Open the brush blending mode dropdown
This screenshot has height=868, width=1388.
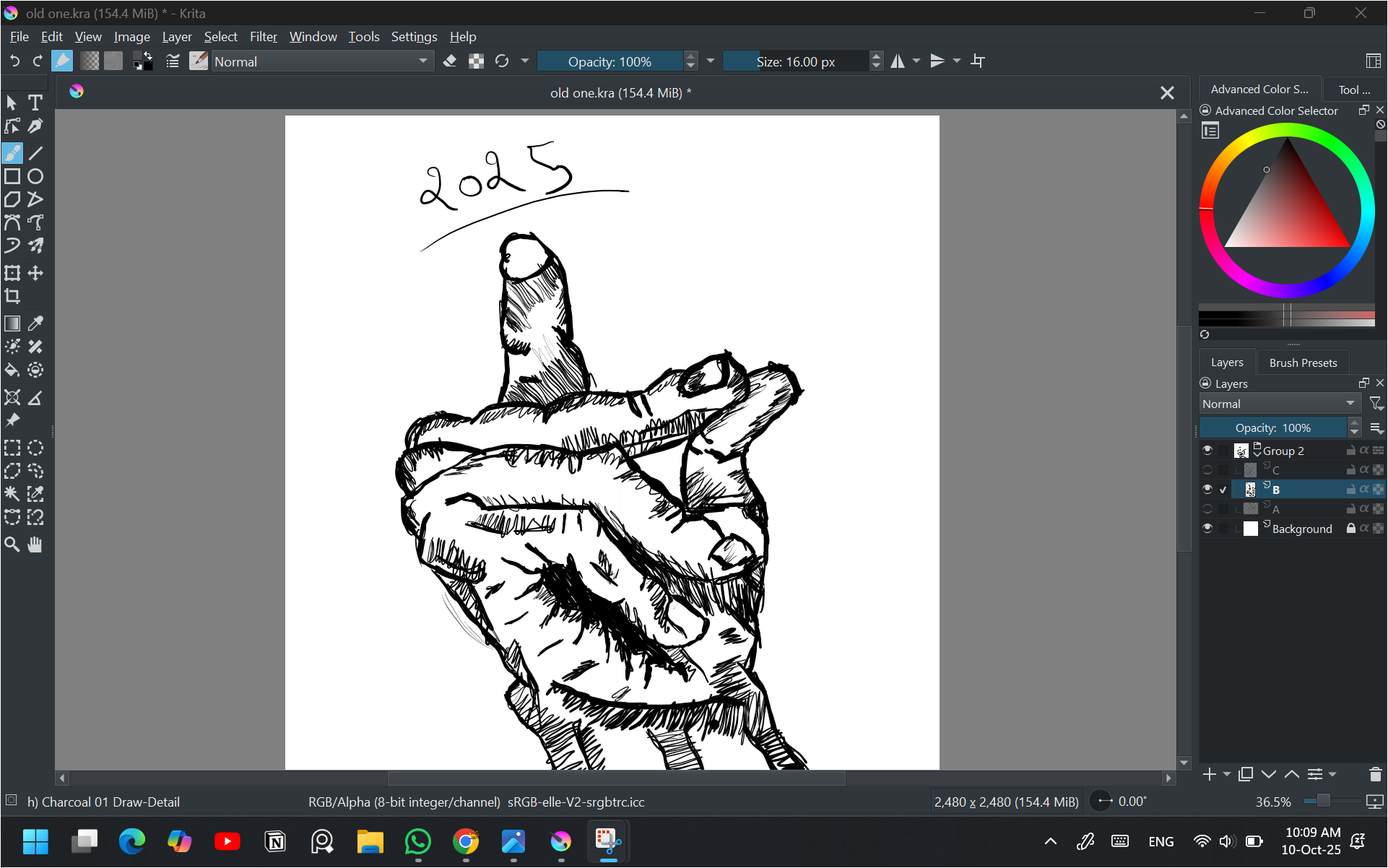[322, 61]
